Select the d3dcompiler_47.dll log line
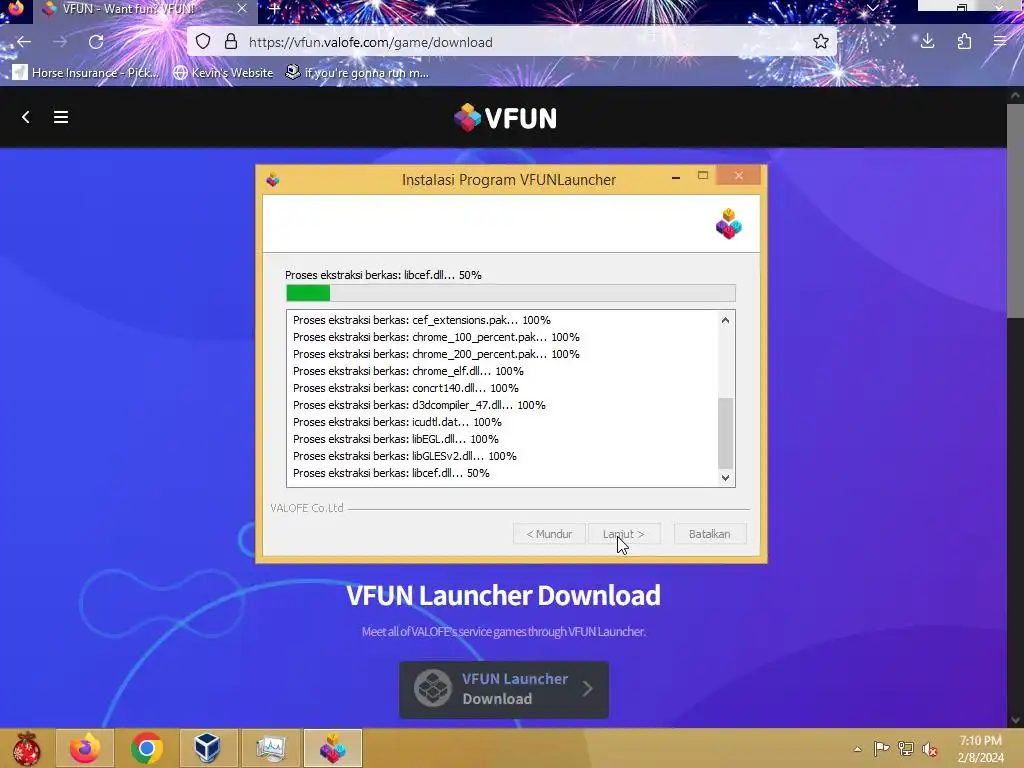The height and width of the screenshot is (768, 1024). point(419,405)
